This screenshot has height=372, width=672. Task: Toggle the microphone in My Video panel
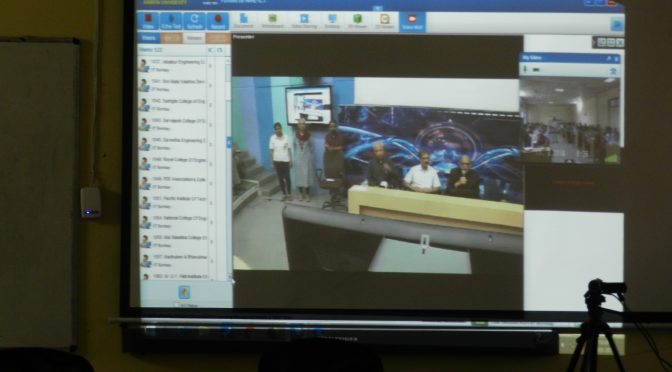pos(526,69)
